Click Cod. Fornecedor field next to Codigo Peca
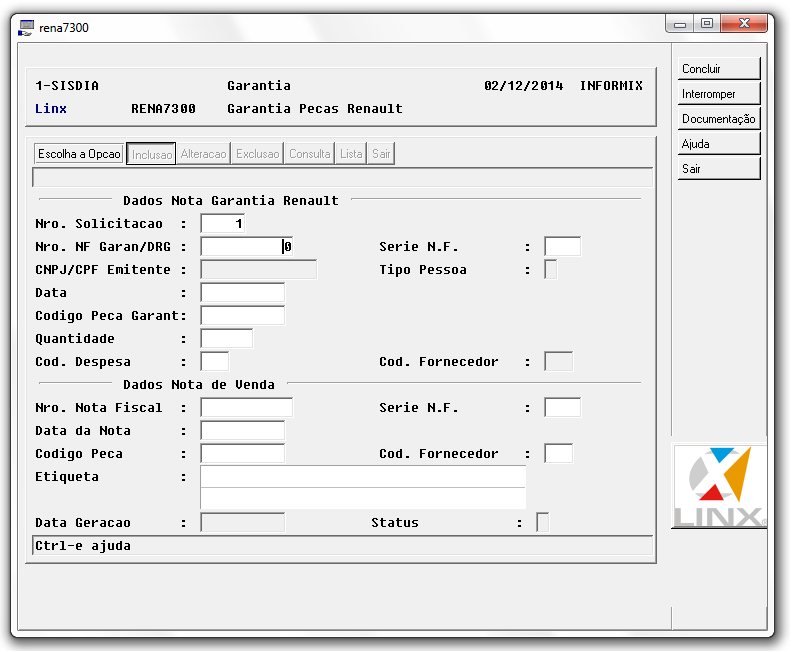Viewport: 793px width, 652px height. pyautogui.click(x=559, y=454)
